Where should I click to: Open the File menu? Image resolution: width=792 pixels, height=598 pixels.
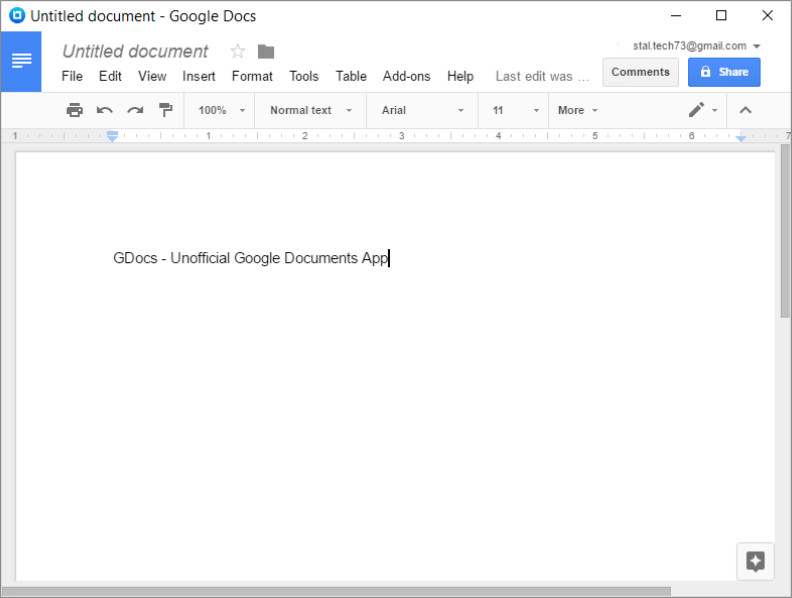tap(72, 76)
